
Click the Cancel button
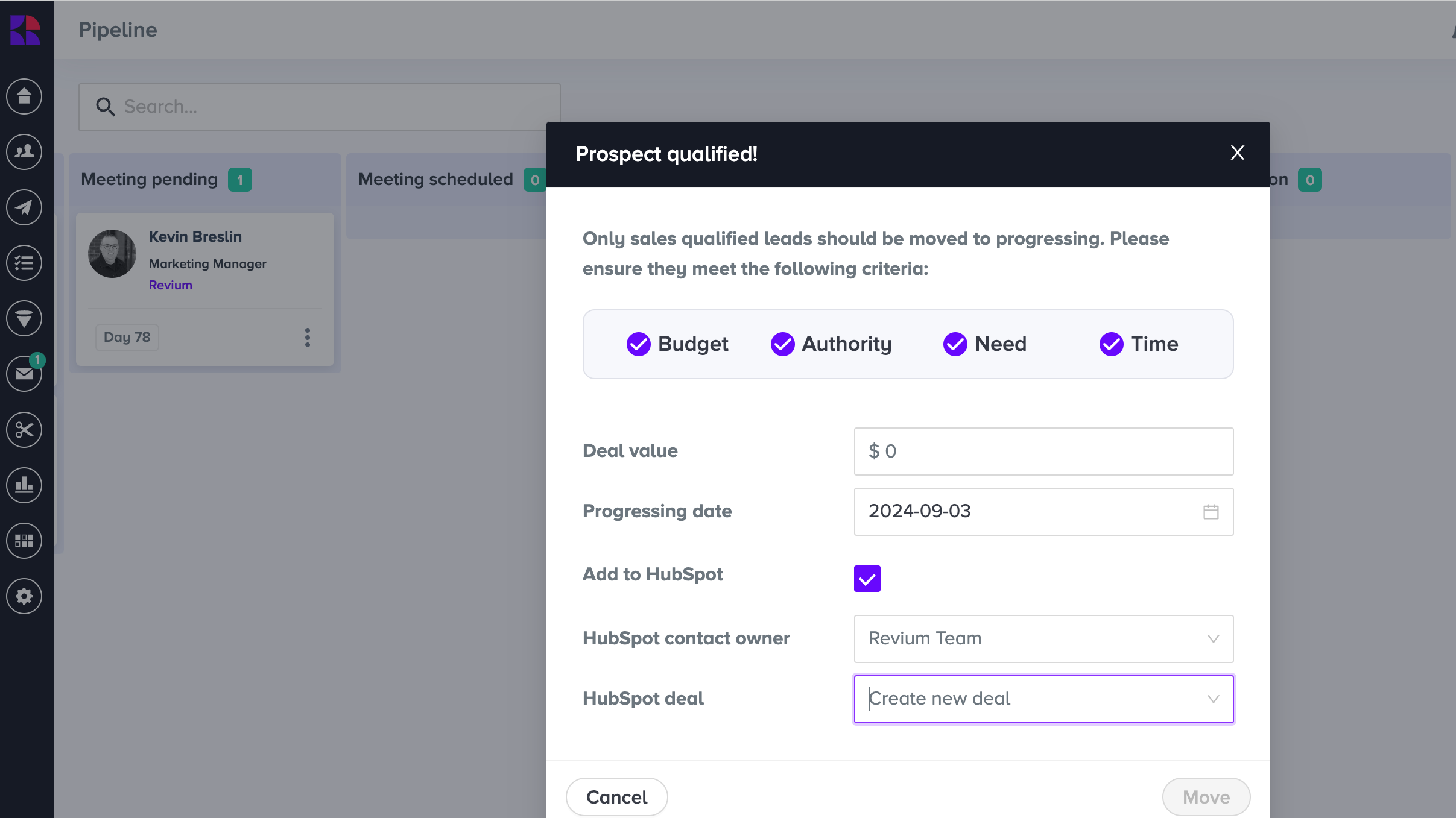(x=616, y=797)
